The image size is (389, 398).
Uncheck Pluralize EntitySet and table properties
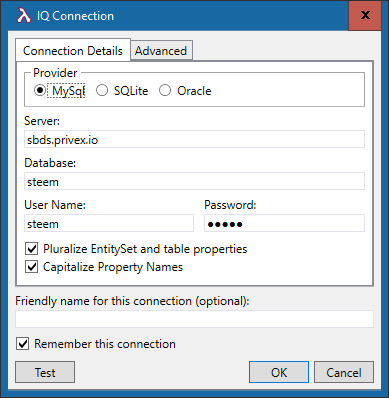(x=32, y=249)
